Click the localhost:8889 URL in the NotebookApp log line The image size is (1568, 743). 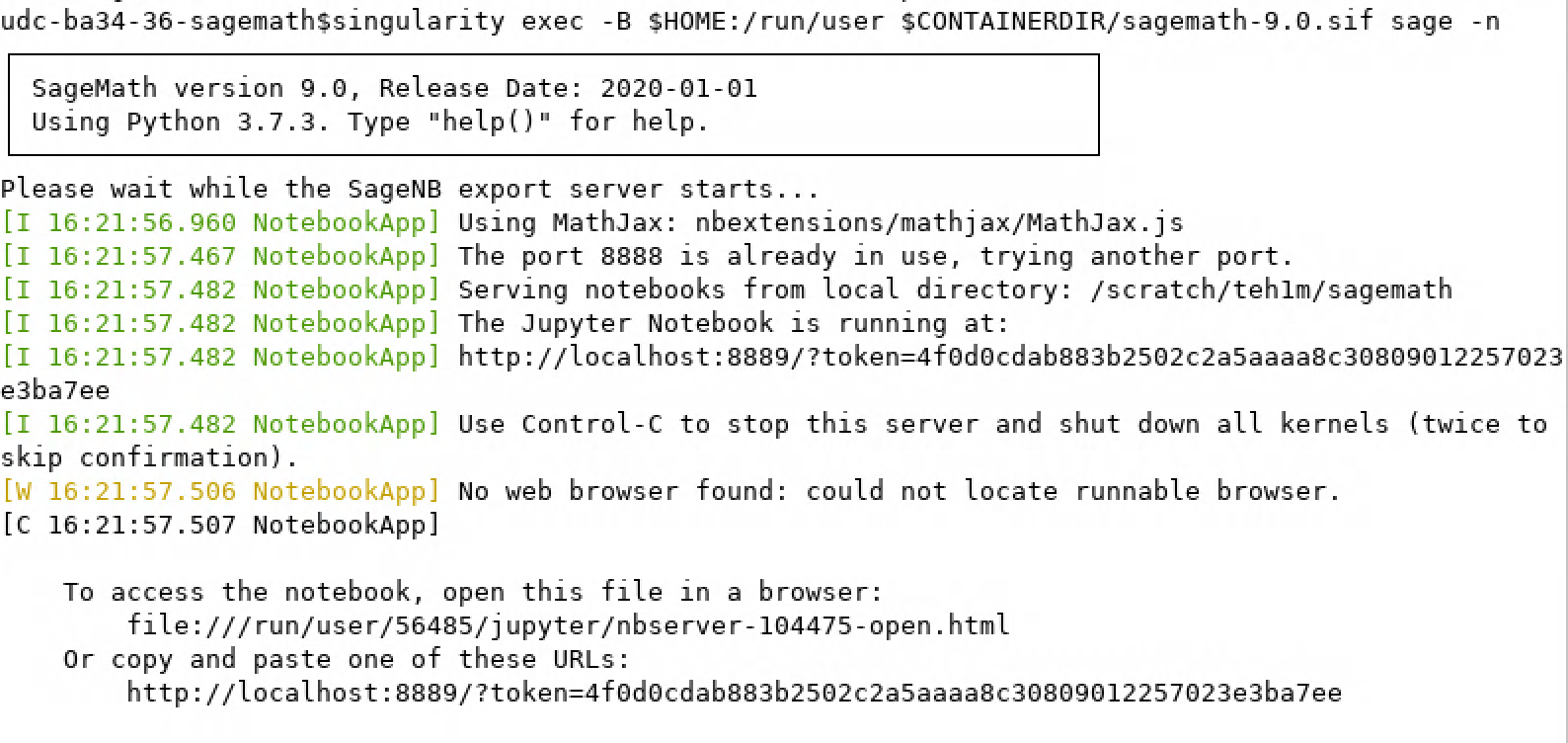1009,357
